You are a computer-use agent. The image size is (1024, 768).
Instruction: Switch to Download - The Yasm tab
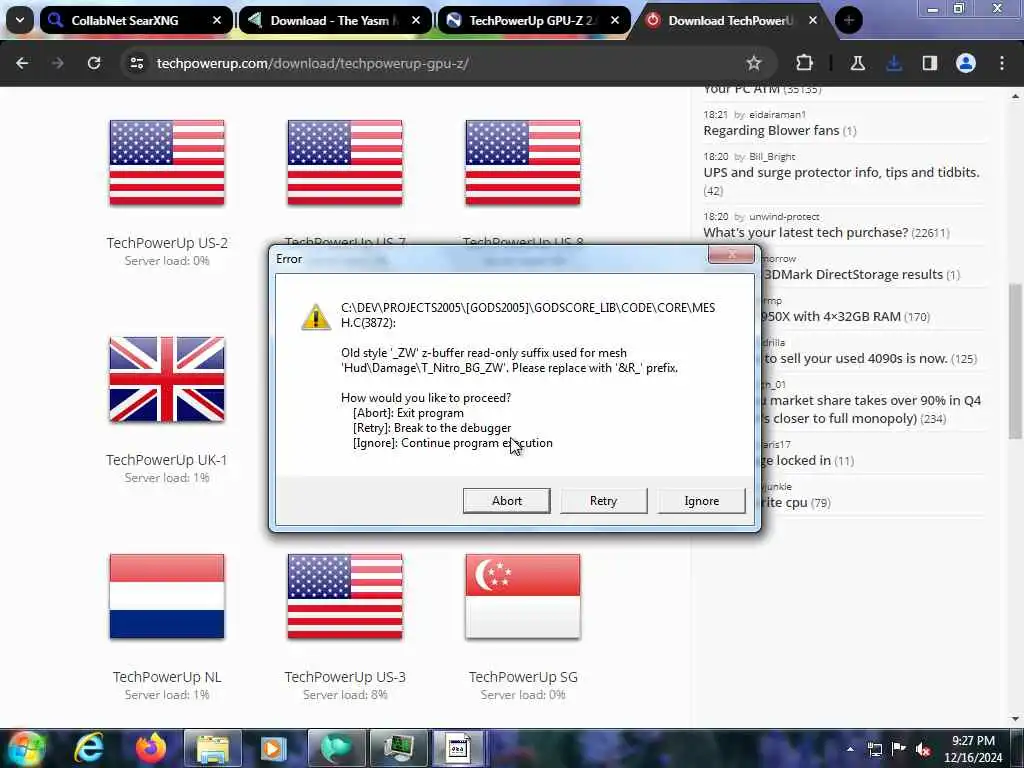[334, 20]
